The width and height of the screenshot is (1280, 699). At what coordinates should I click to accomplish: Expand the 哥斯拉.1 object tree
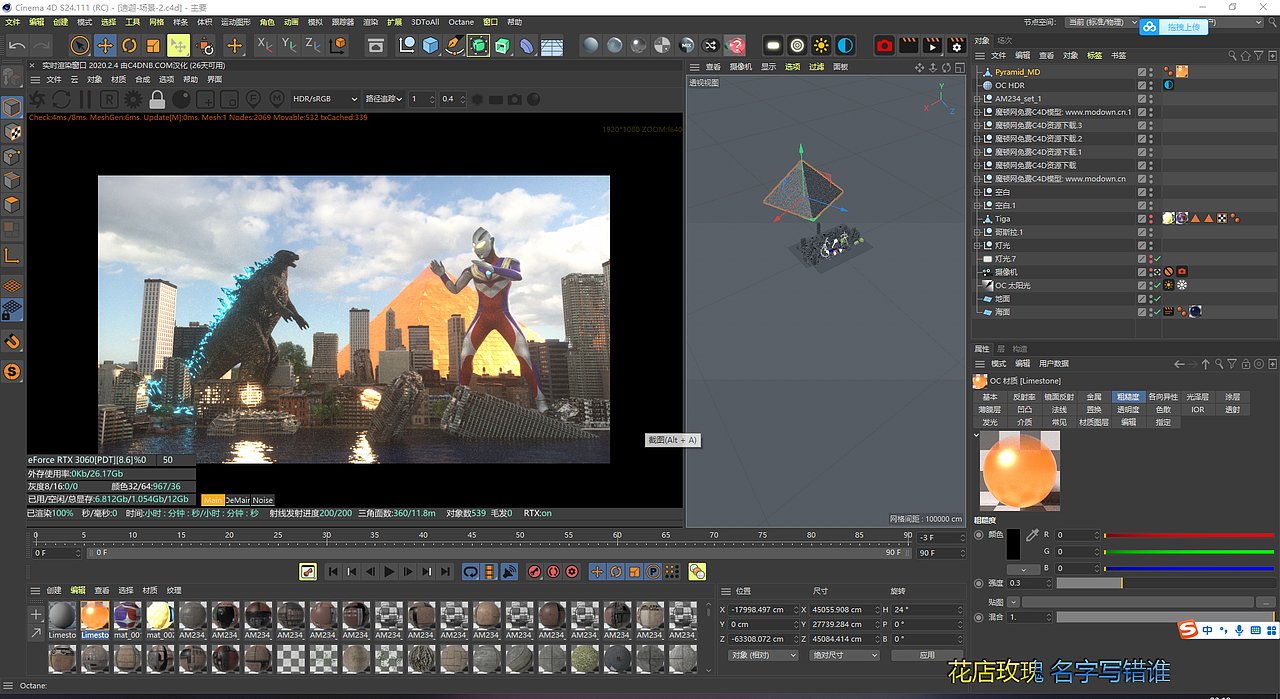(978, 232)
